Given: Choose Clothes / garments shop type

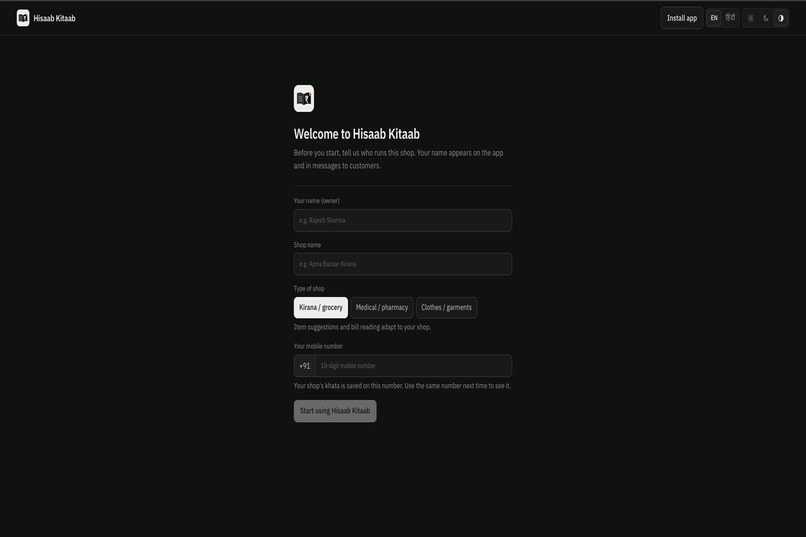Looking at the screenshot, I should click(x=446, y=307).
